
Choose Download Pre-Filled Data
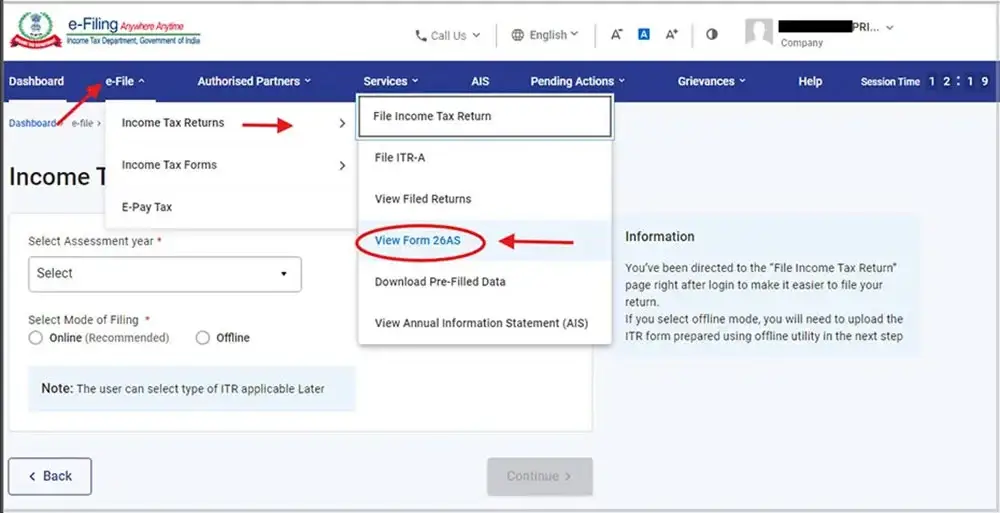pos(485,281)
